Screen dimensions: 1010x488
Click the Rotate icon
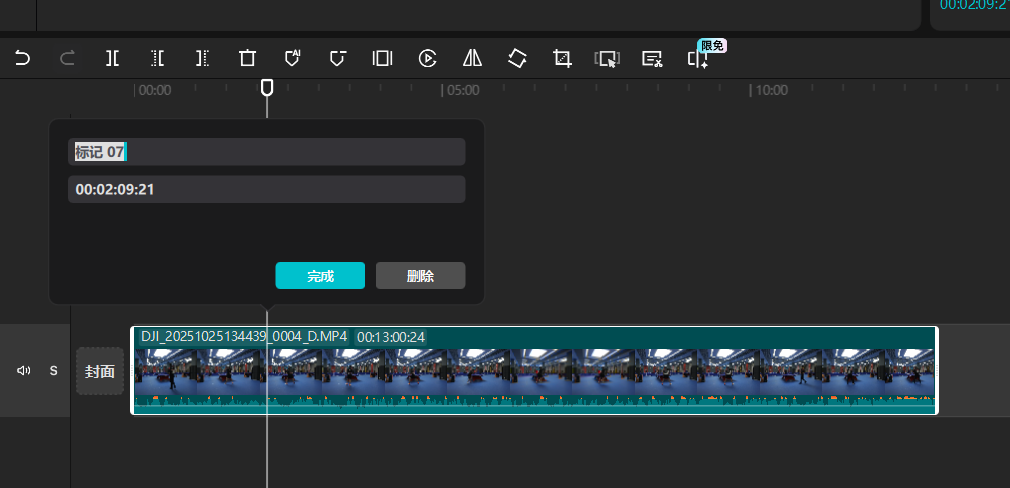click(x=517, y=58)
